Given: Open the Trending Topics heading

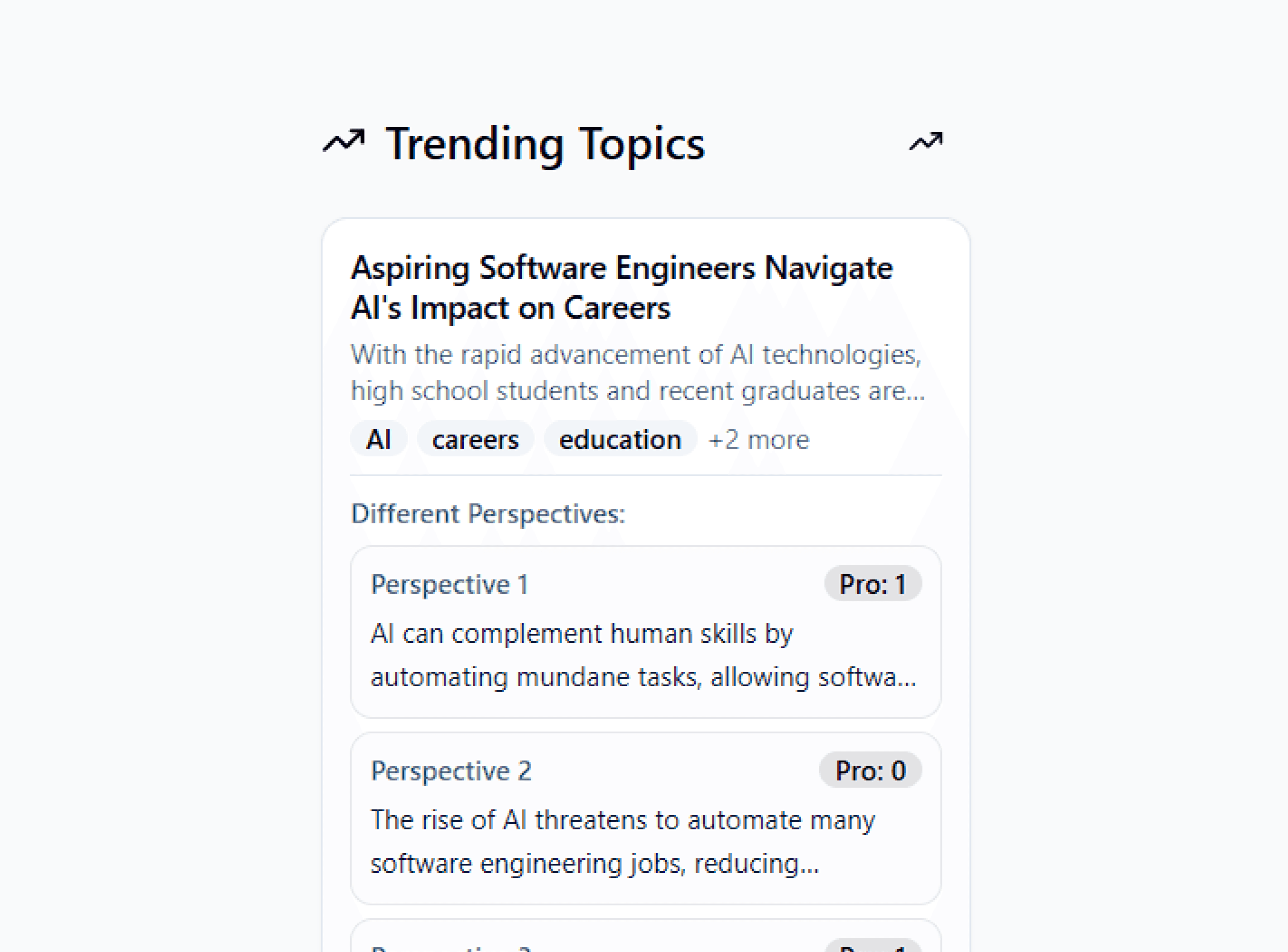Looking at the screenshot, I should 545,144.
